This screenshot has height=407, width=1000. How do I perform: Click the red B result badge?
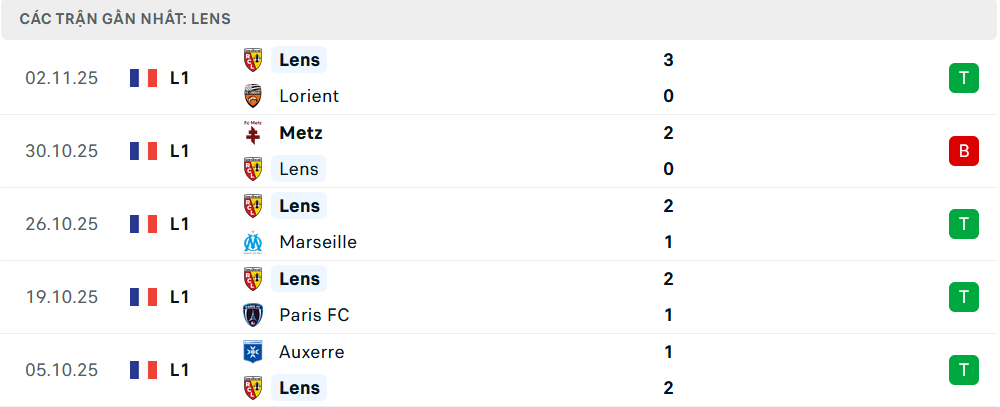[963, 151]
